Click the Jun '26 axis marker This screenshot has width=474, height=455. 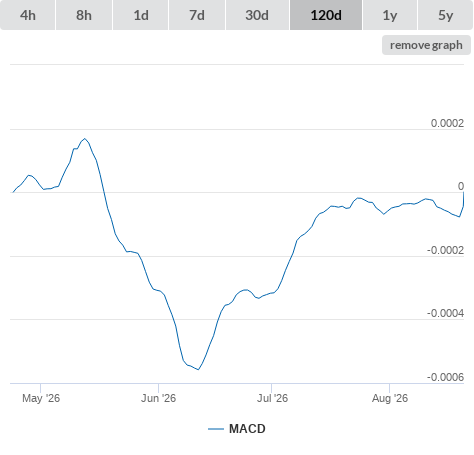pyautogui.click(x=158, y=398)
